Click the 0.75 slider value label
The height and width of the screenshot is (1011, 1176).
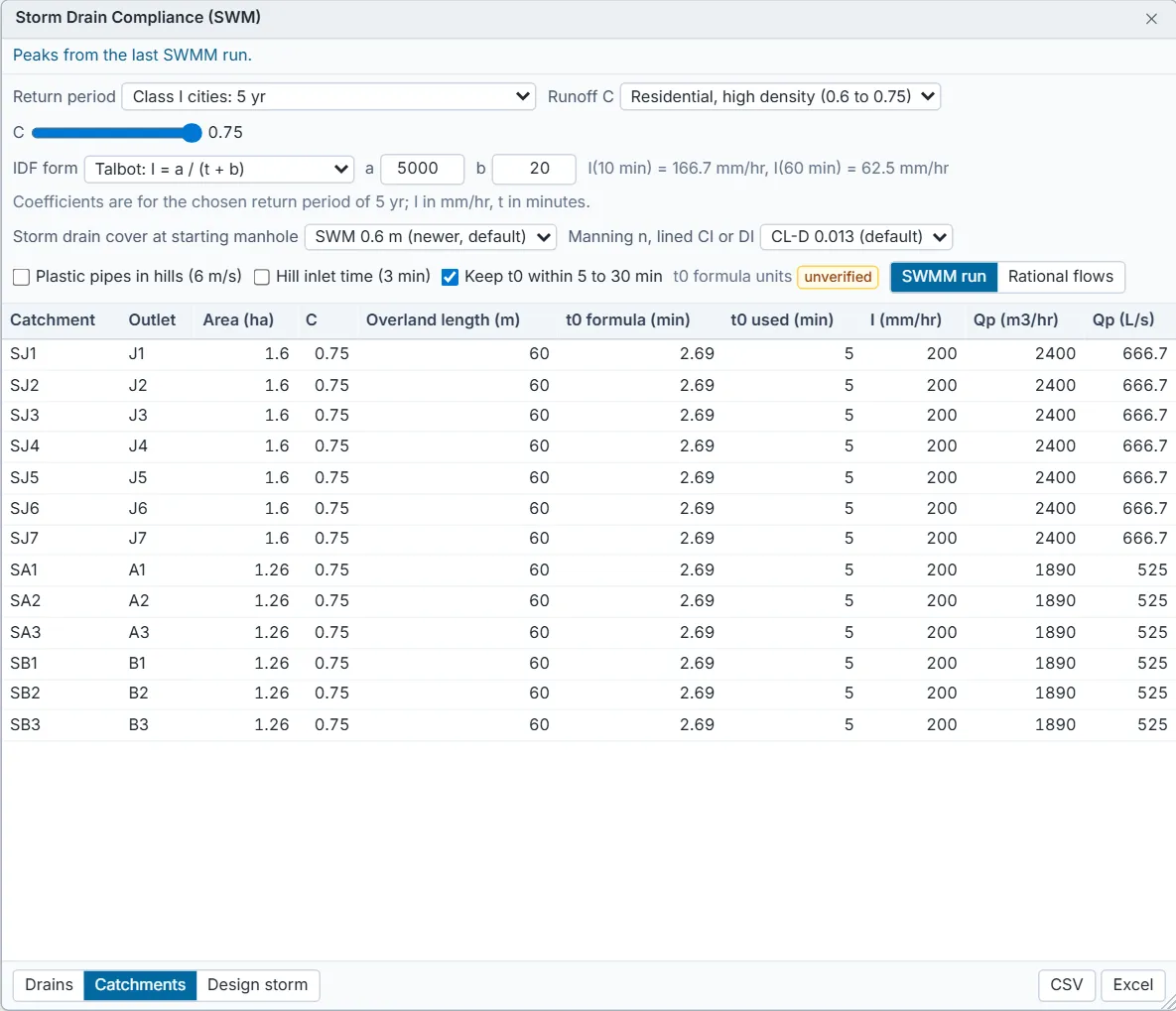tap(225, 133)
